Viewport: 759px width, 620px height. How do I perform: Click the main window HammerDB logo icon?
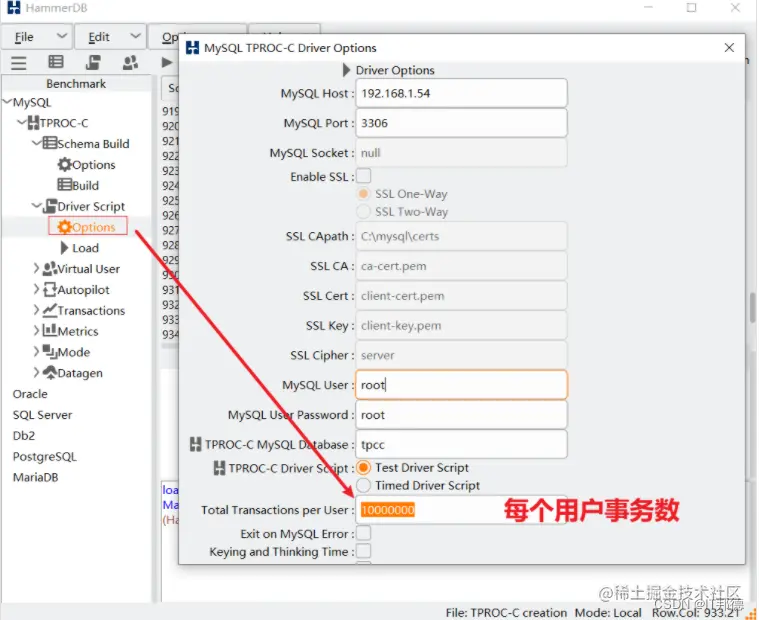(x=14, y=7)
